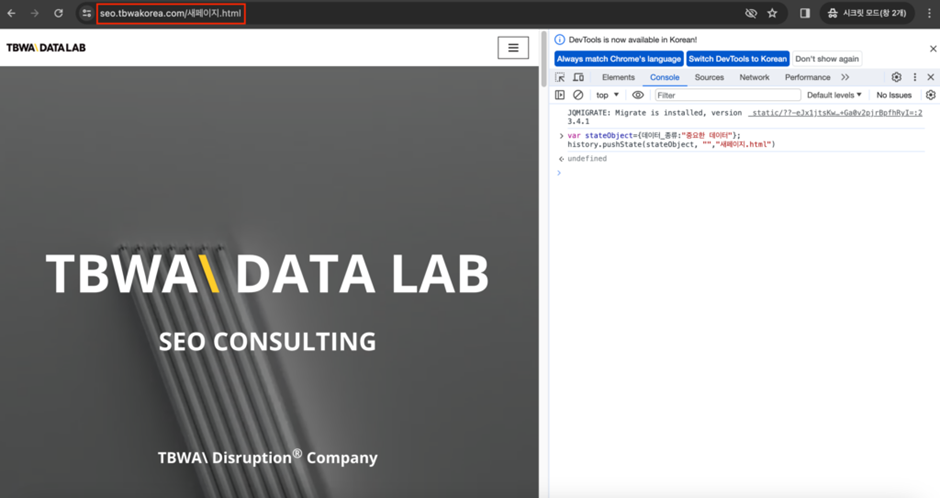Screen dimensions: 940x498
Task: Create a live expression with the eye icon
Action: [x=638, y=95]
